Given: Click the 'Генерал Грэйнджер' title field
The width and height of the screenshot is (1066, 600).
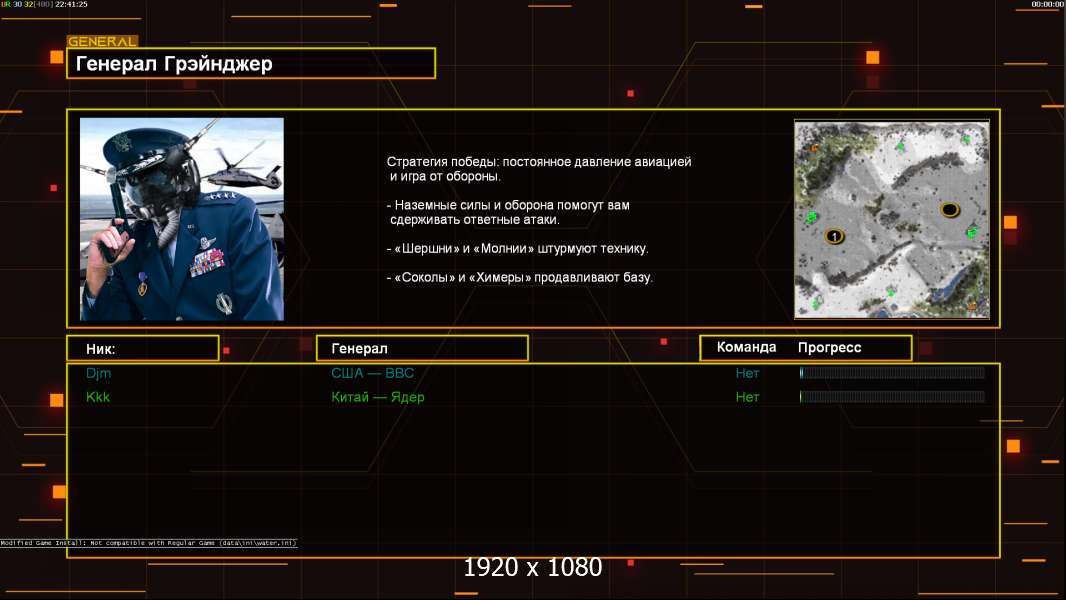Looking at the screenshot, I should pos(251,63).
